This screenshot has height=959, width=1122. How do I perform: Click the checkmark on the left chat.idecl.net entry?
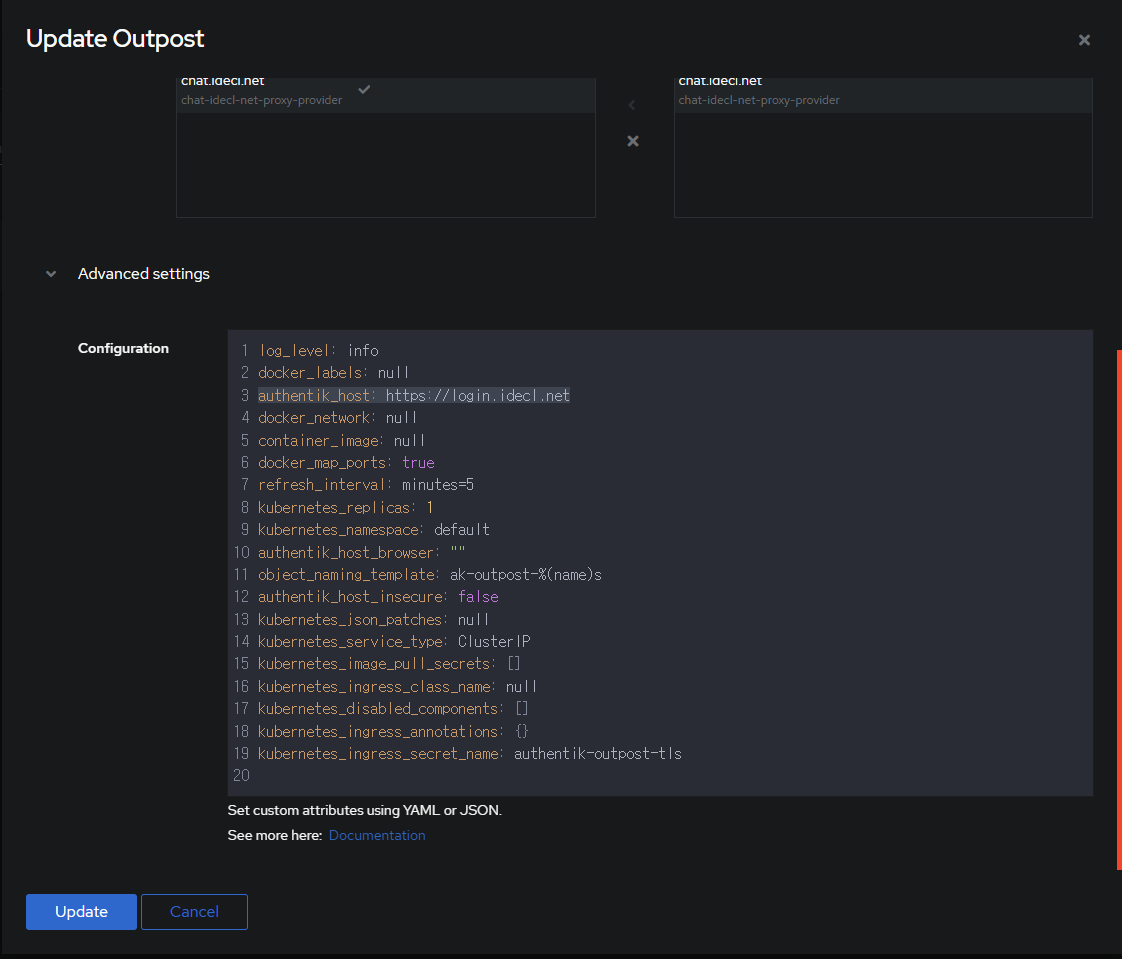pyautogui.click(x=364, y=89)
